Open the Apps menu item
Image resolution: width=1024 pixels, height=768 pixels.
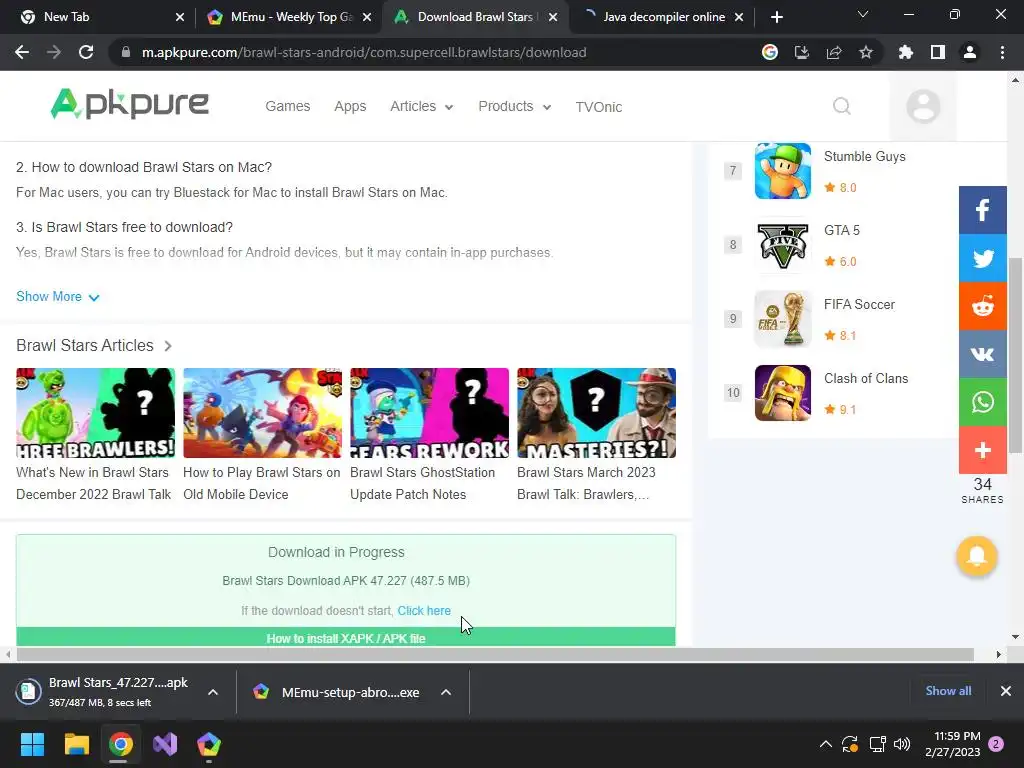(350, 106)
